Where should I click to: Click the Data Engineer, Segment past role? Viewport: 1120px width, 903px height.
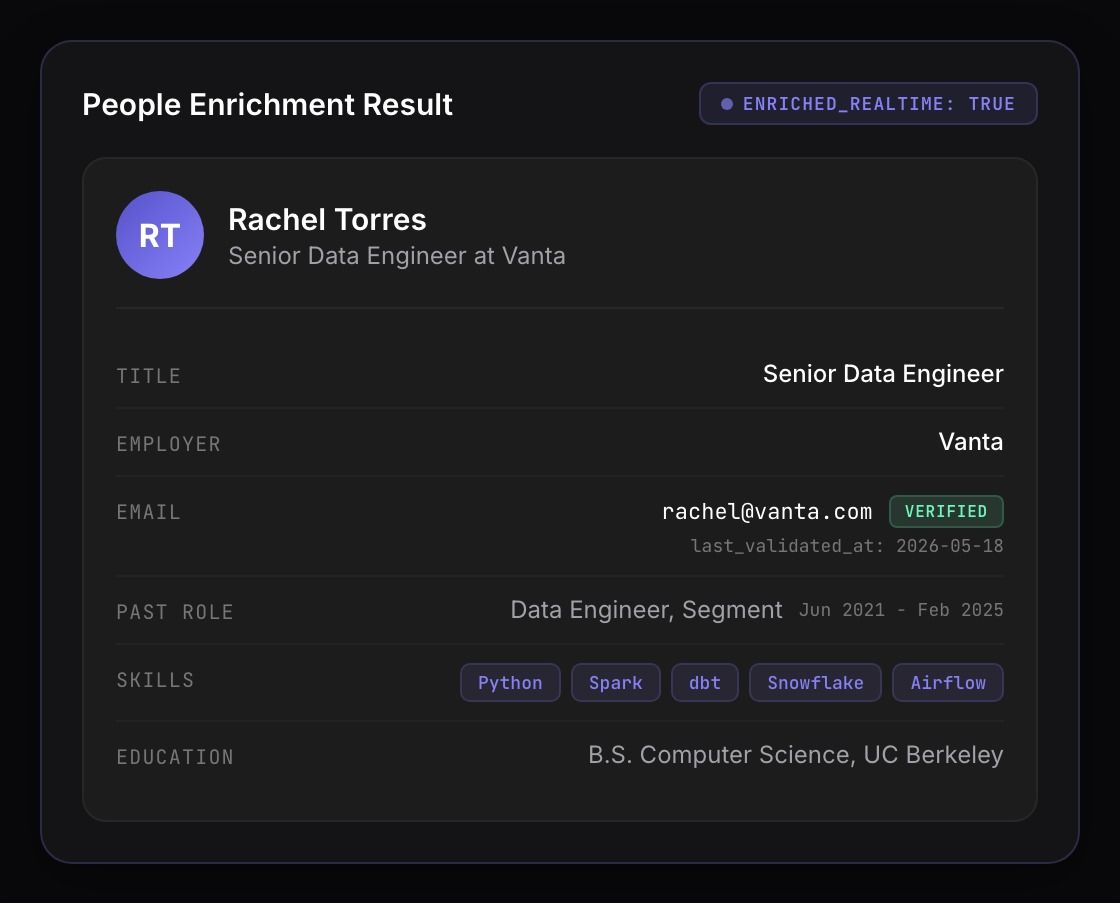[x=646, y=610]
